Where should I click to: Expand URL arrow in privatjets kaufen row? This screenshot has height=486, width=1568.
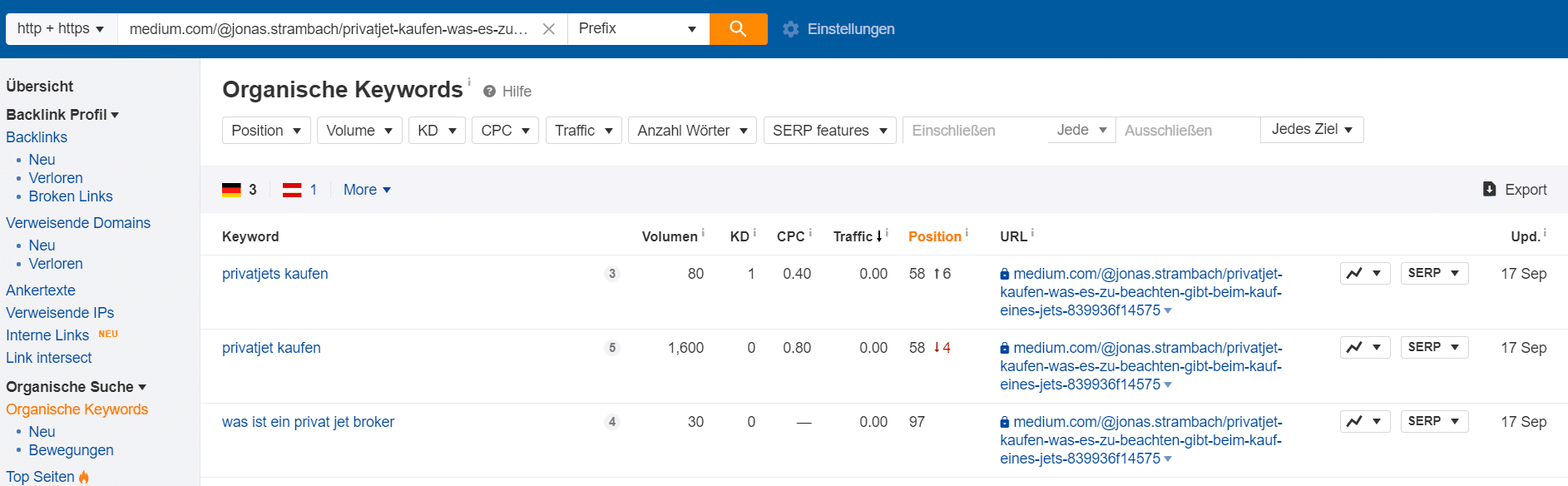pos(1168,311)
